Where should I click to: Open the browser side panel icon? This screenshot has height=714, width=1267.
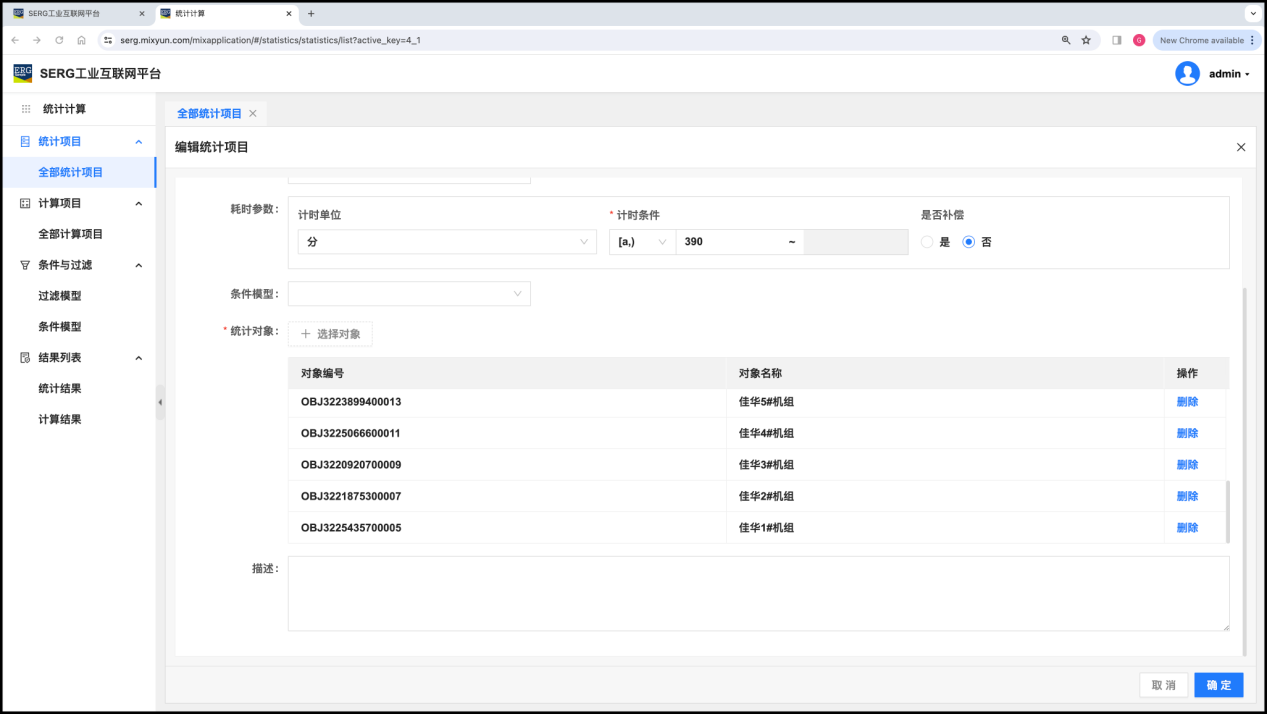pos(1116,40)
